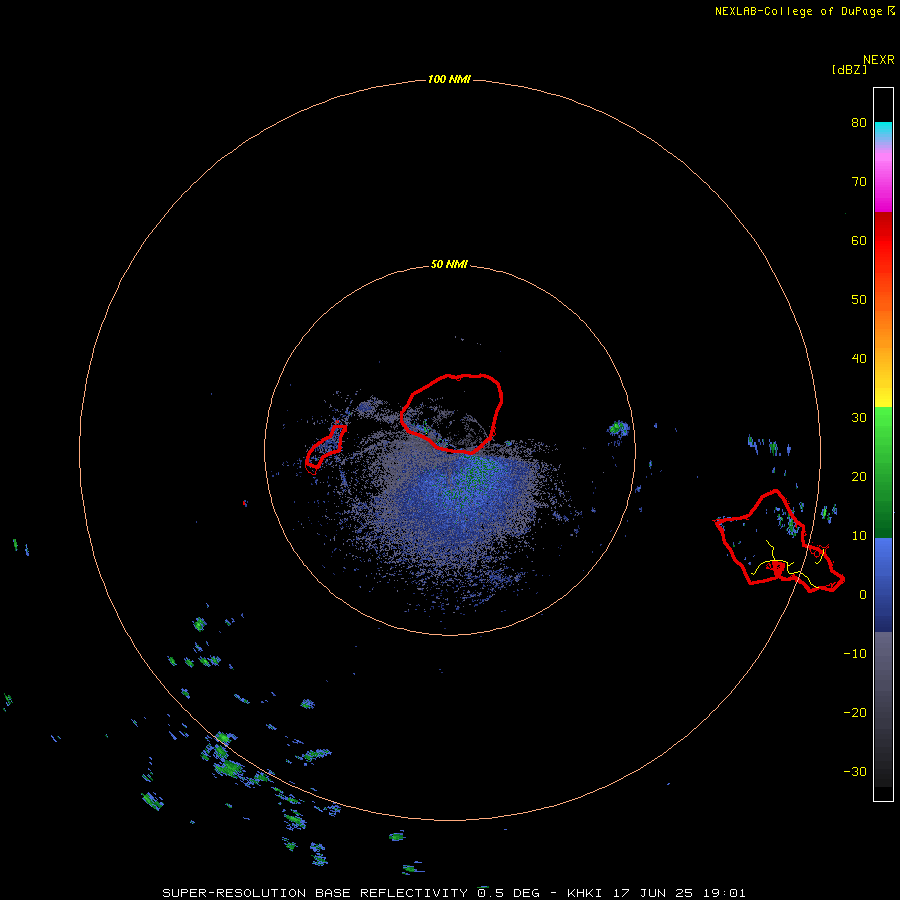This screenshot has width=900, height=900.
Task: Pick the pink segment of the color bar
Action: [883, 178]
